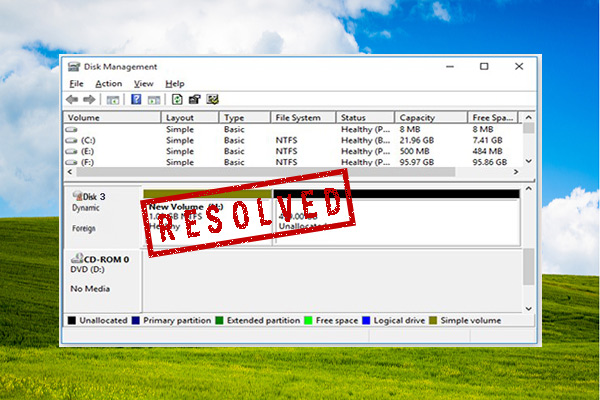Click the 484 MB free space cell

(x=487, y=152)
